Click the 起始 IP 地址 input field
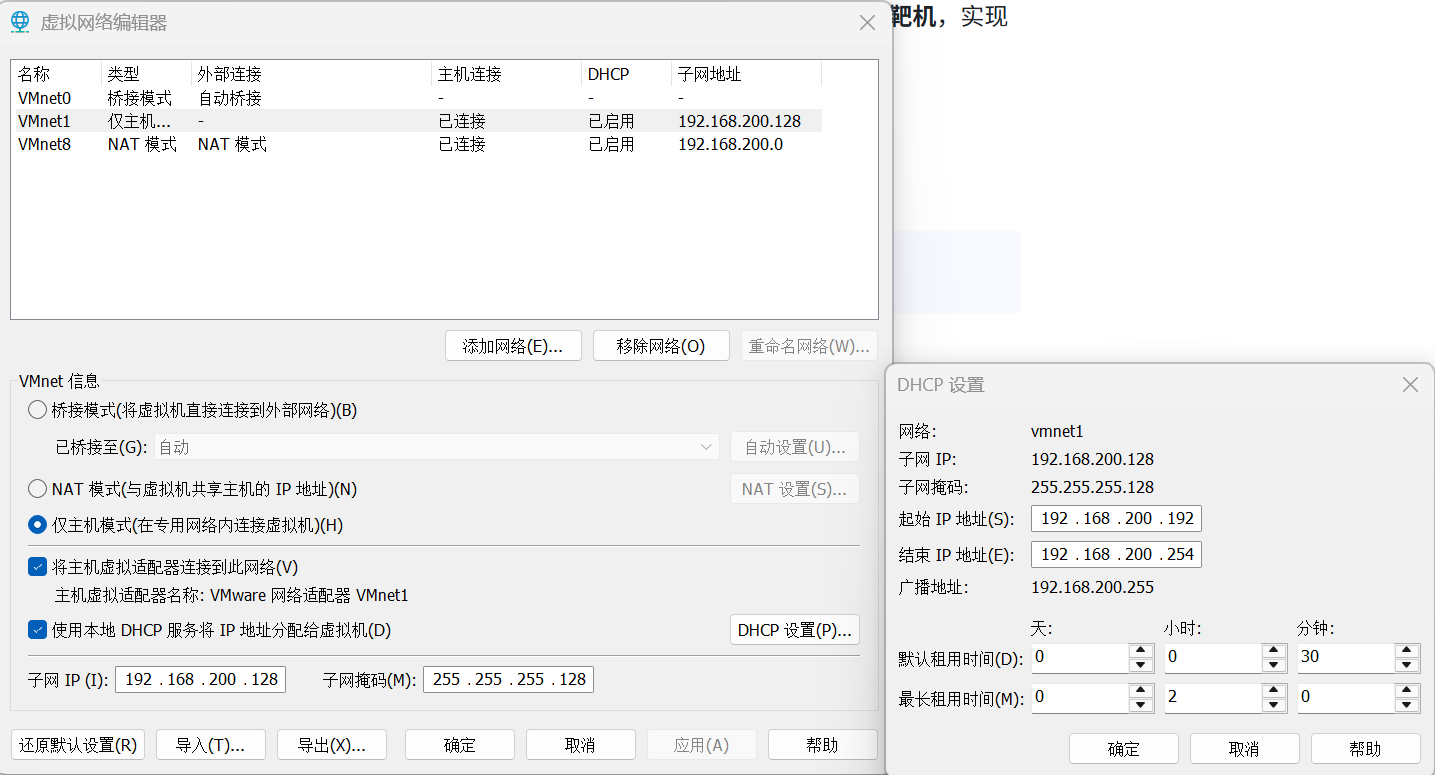Image resolution: width=1435 pixels, height=775 pixels. pos(1116,518)
